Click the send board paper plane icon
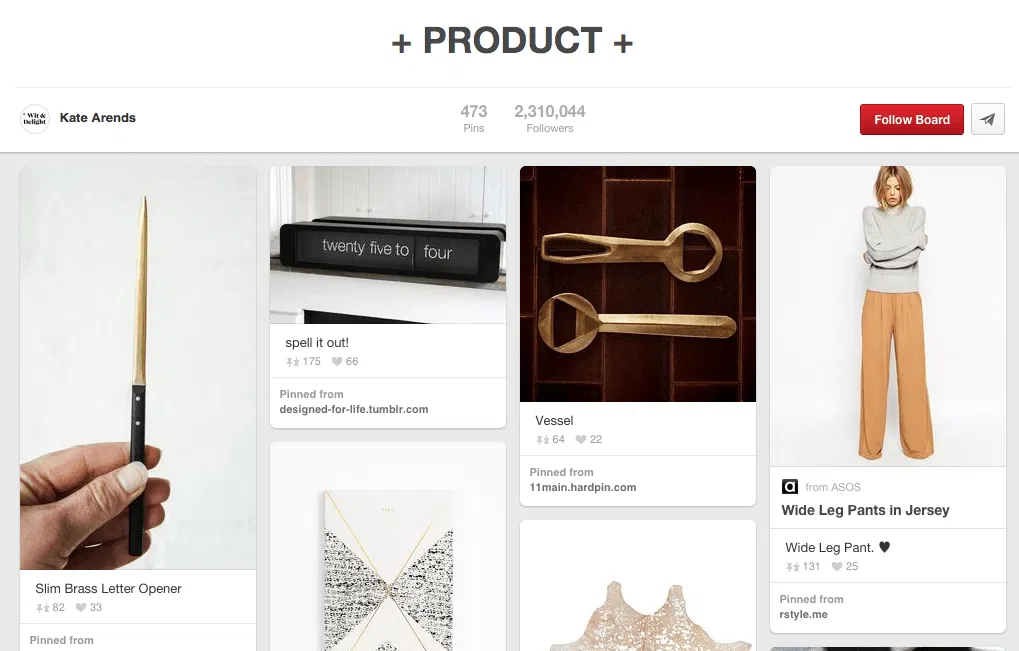This screenshot has height=651, width=1019. [x=987, y=119]
